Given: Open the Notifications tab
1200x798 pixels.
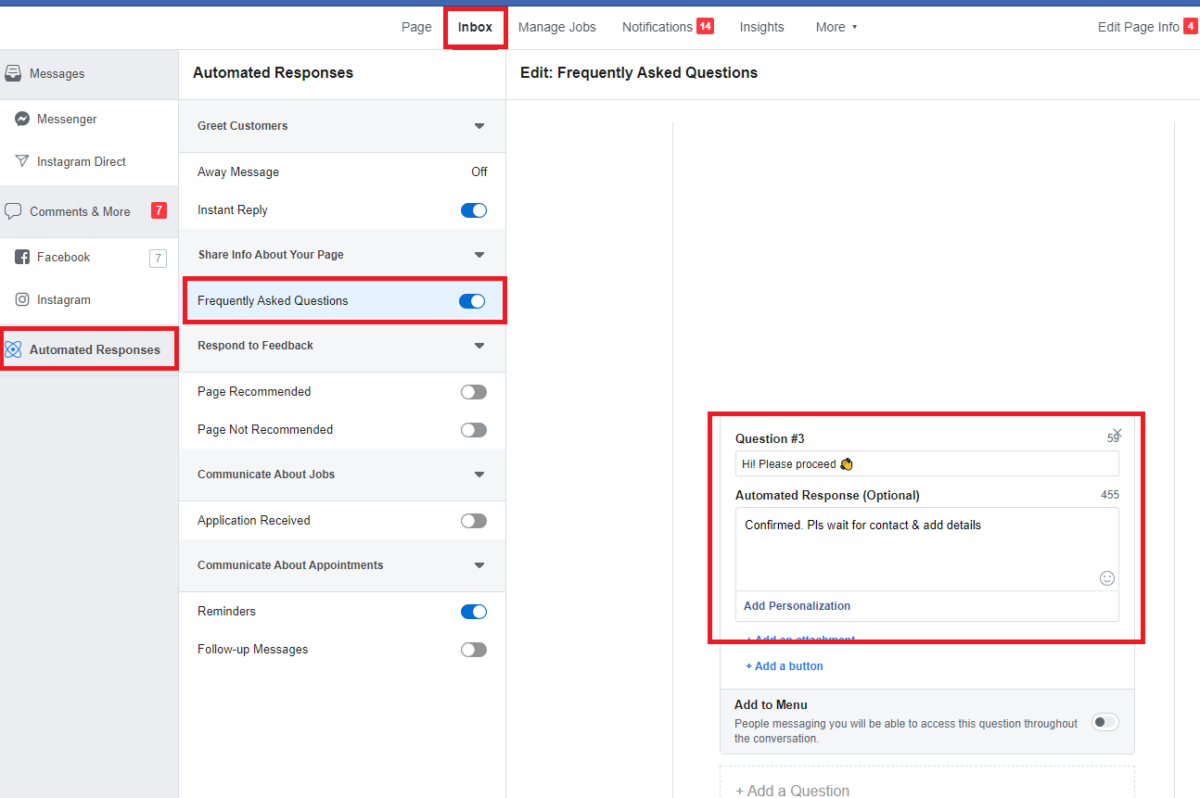Looking at the screenshot, I should coord(657,27).
